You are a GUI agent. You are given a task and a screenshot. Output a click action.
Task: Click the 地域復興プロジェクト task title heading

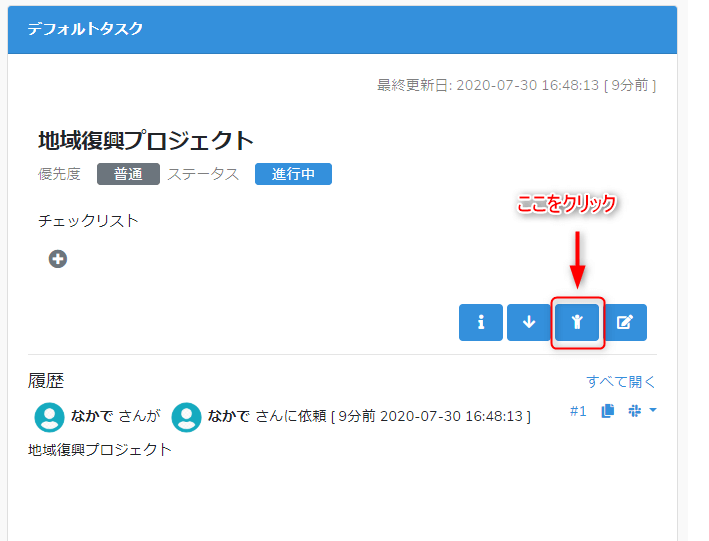pyautogui.click(x=146, y=140)
